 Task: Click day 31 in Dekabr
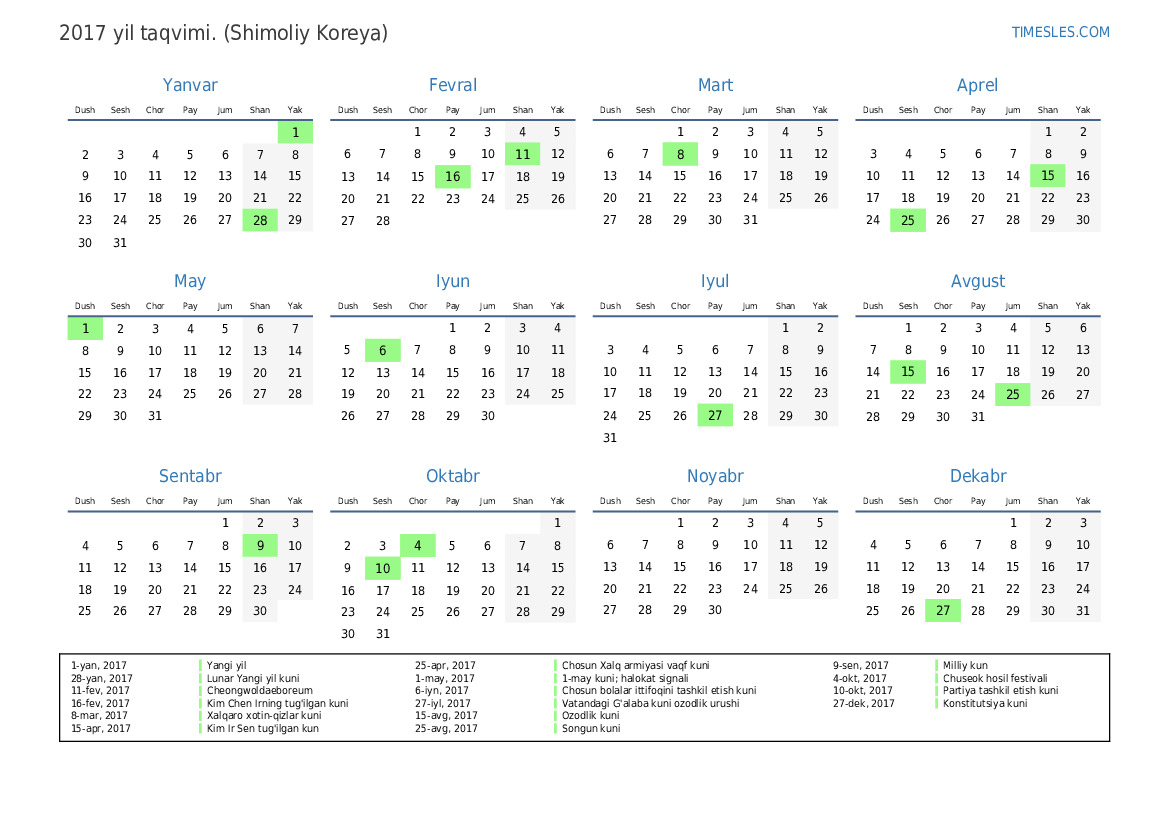pos(1083,611)
